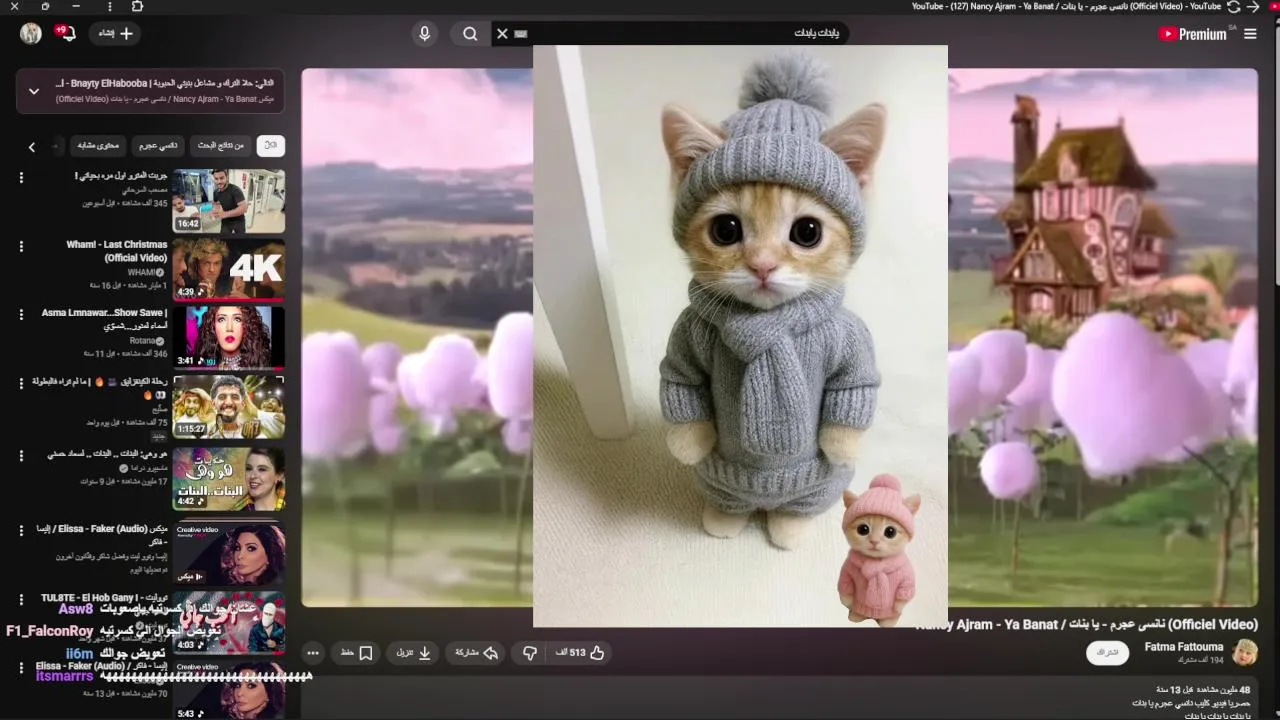Image resolution: width=1280 pixels, height=720 pixels.
Task: Click WHAM! channel name
Action: (x=141, y=272)
